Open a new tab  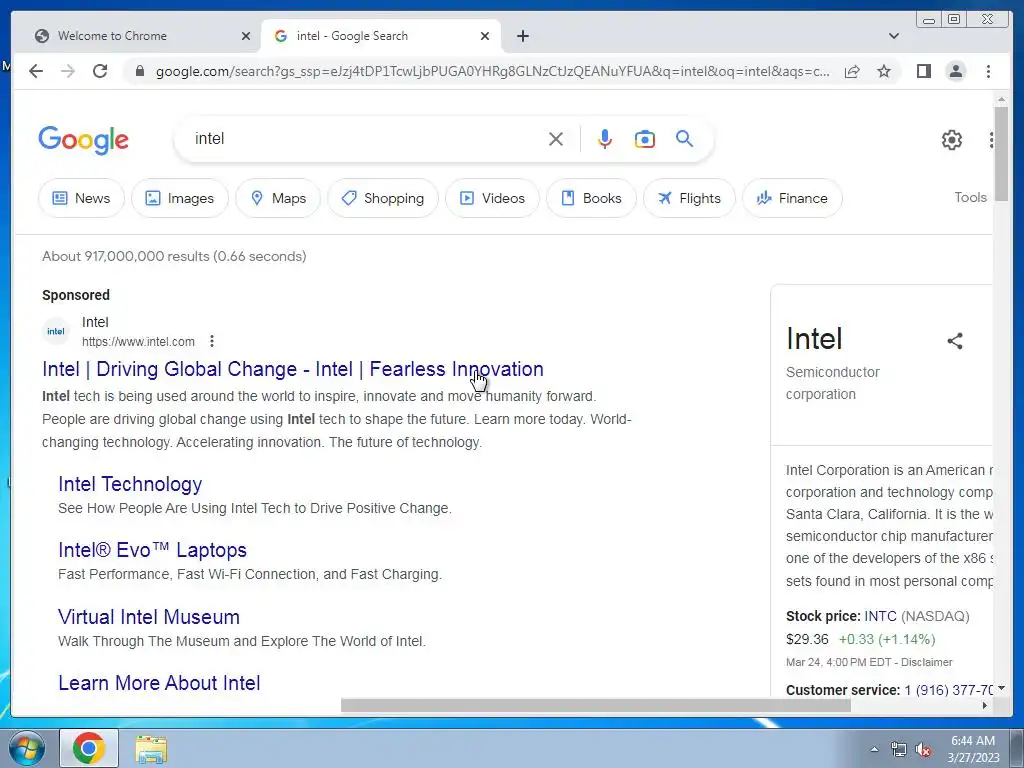click(522, 36)
